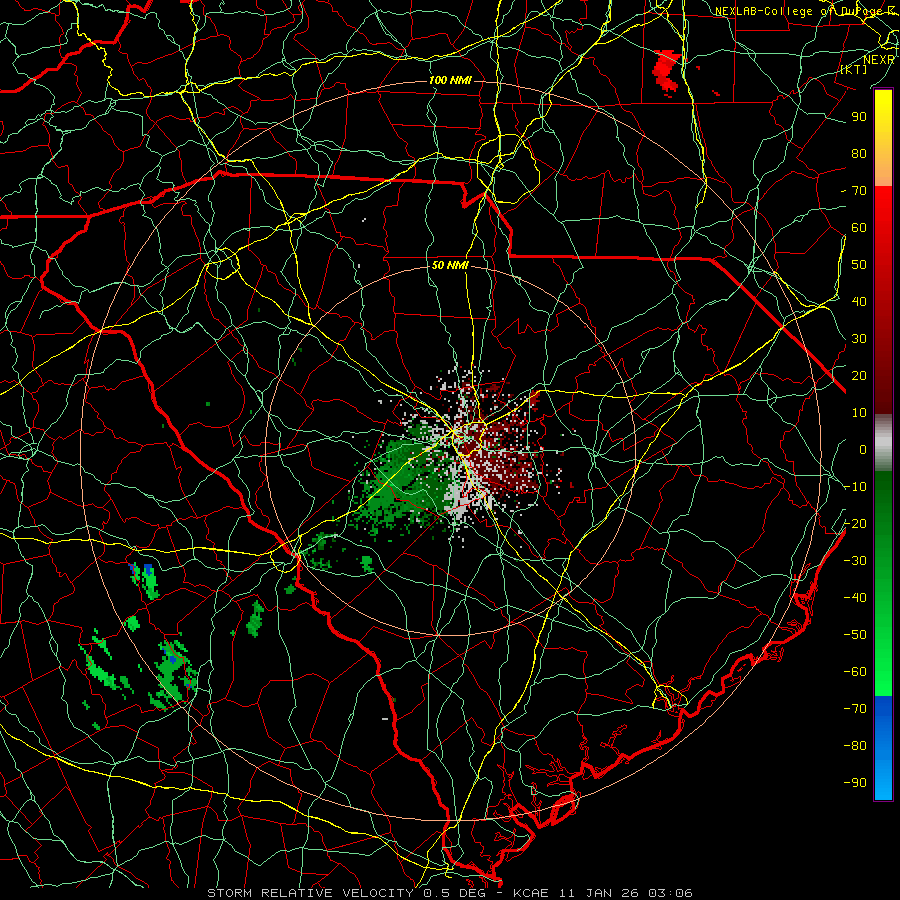Click the 40 value on velocity scale
900x900 pixels.
[x=859, y=301]
